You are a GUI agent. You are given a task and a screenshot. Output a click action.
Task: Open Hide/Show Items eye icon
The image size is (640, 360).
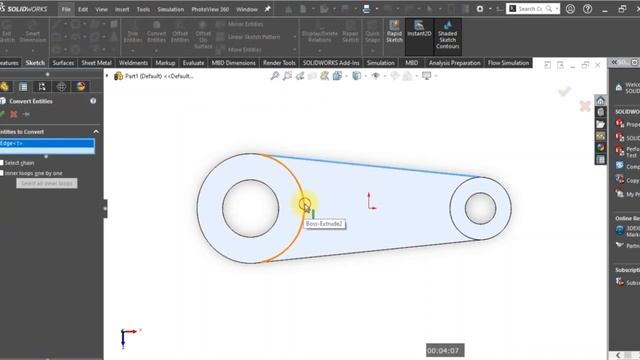(x=376, y=76)
